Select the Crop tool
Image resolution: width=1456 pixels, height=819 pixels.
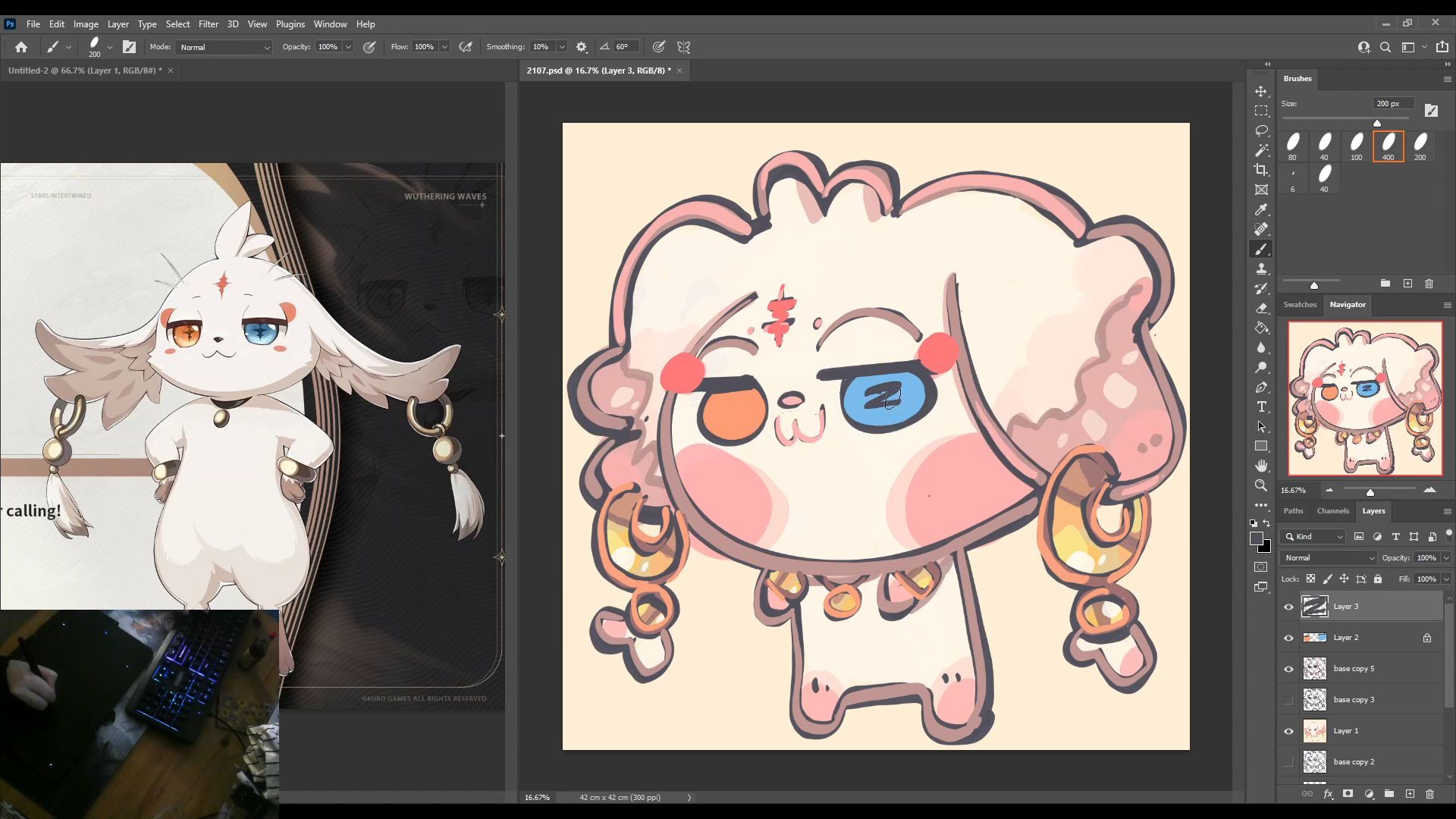1261,170
